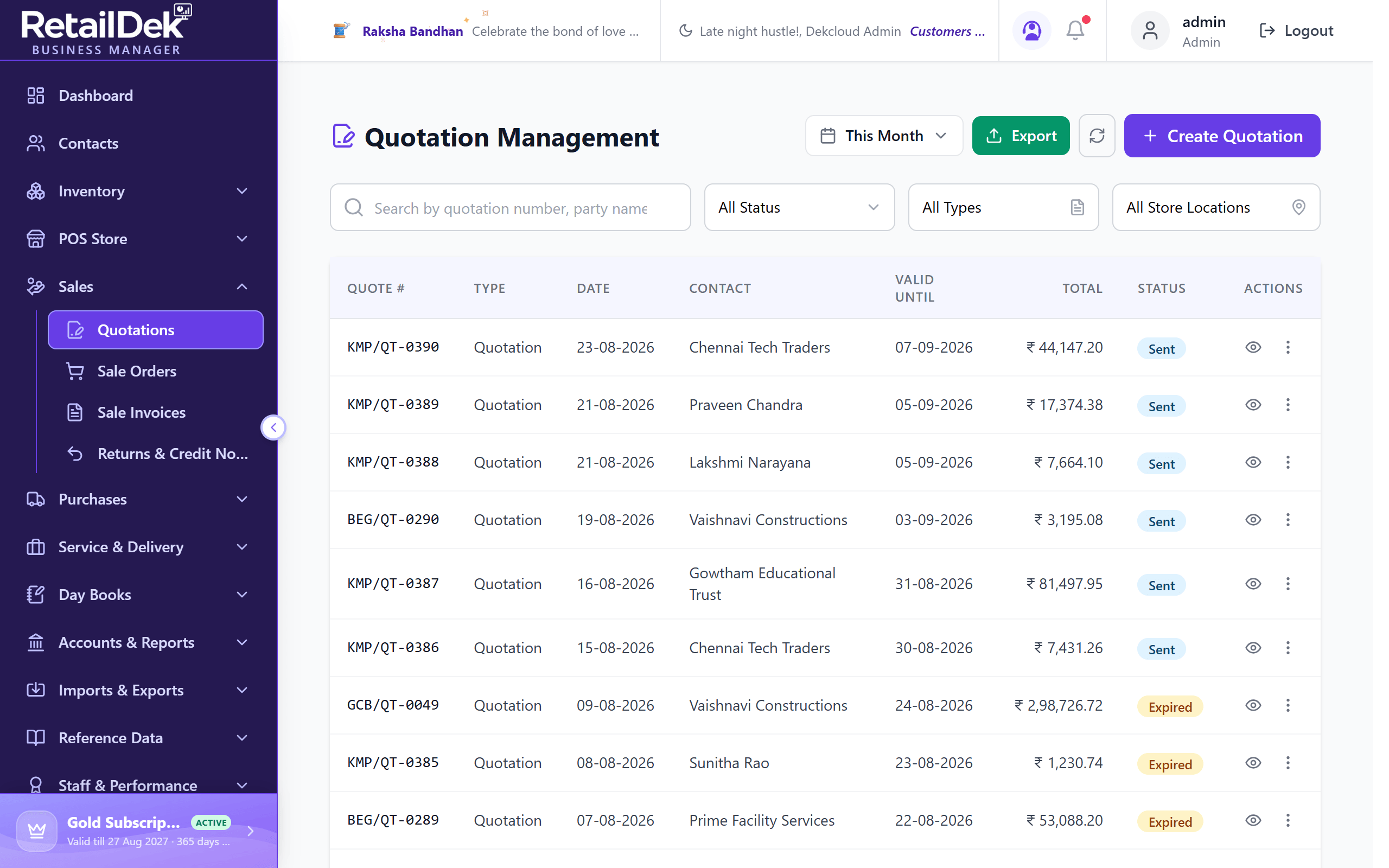Click the refresh icon next to Export

click(1096, 136)
